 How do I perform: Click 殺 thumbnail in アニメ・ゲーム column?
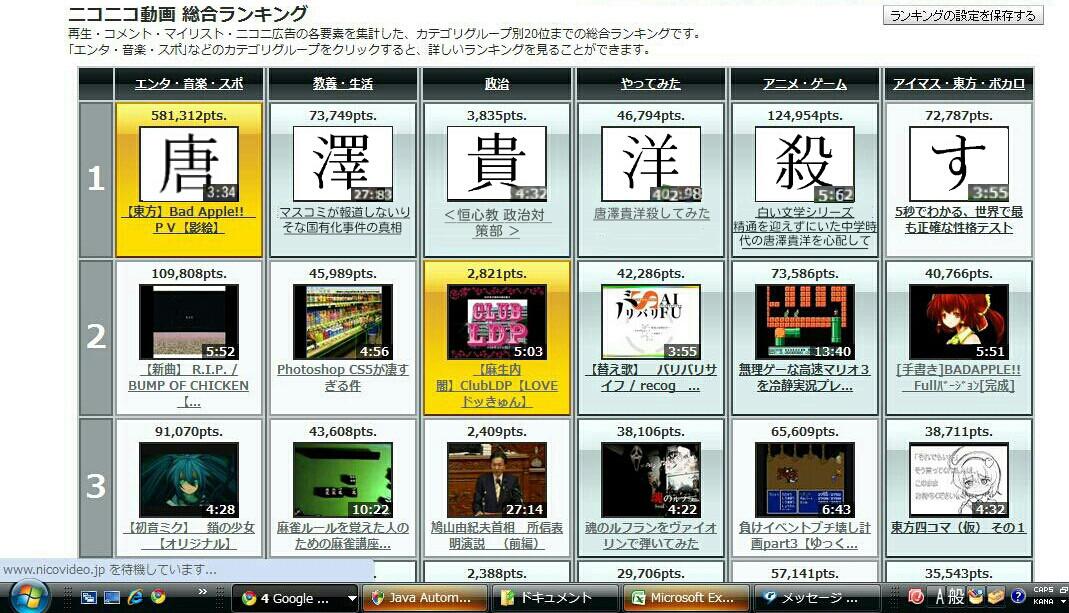click(804, 164)
